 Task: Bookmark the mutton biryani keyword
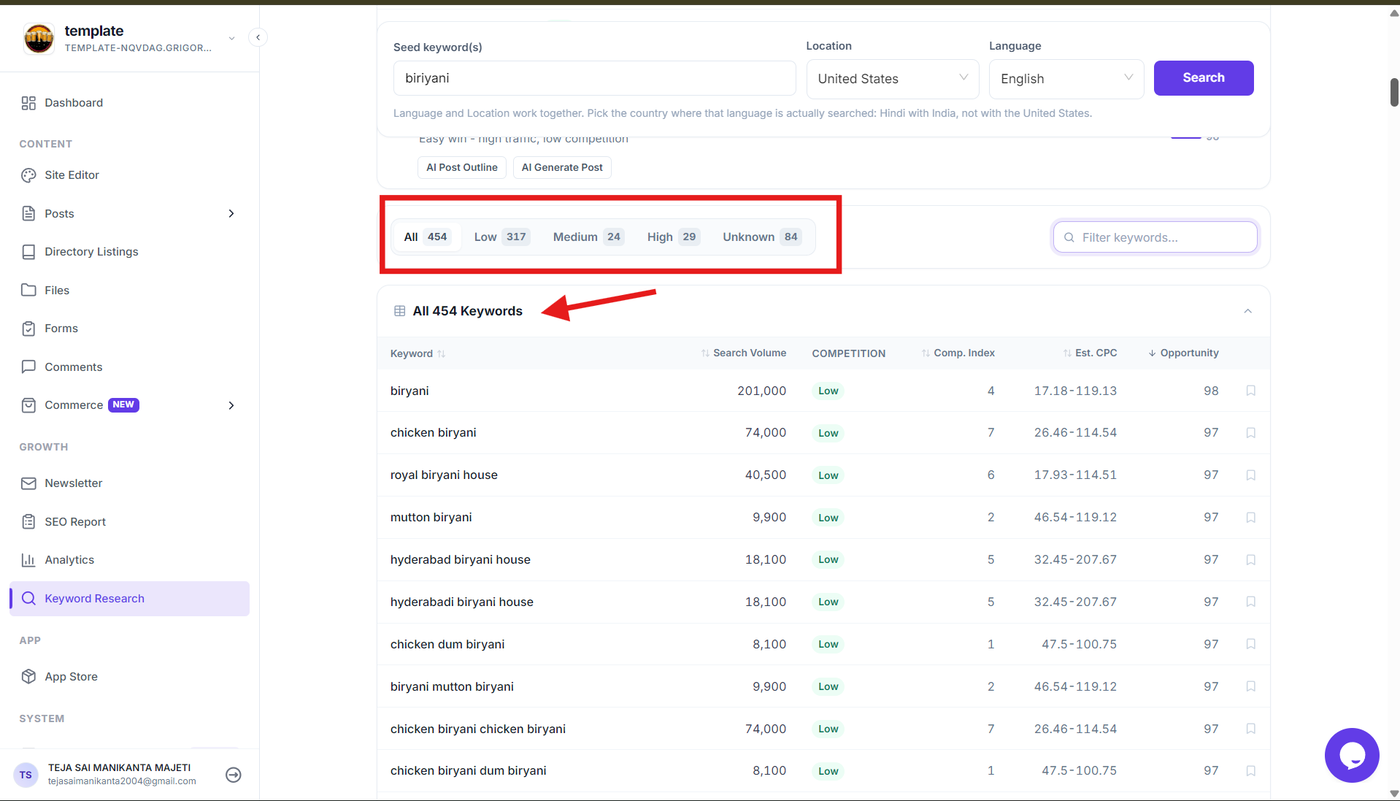point(1250,517)
